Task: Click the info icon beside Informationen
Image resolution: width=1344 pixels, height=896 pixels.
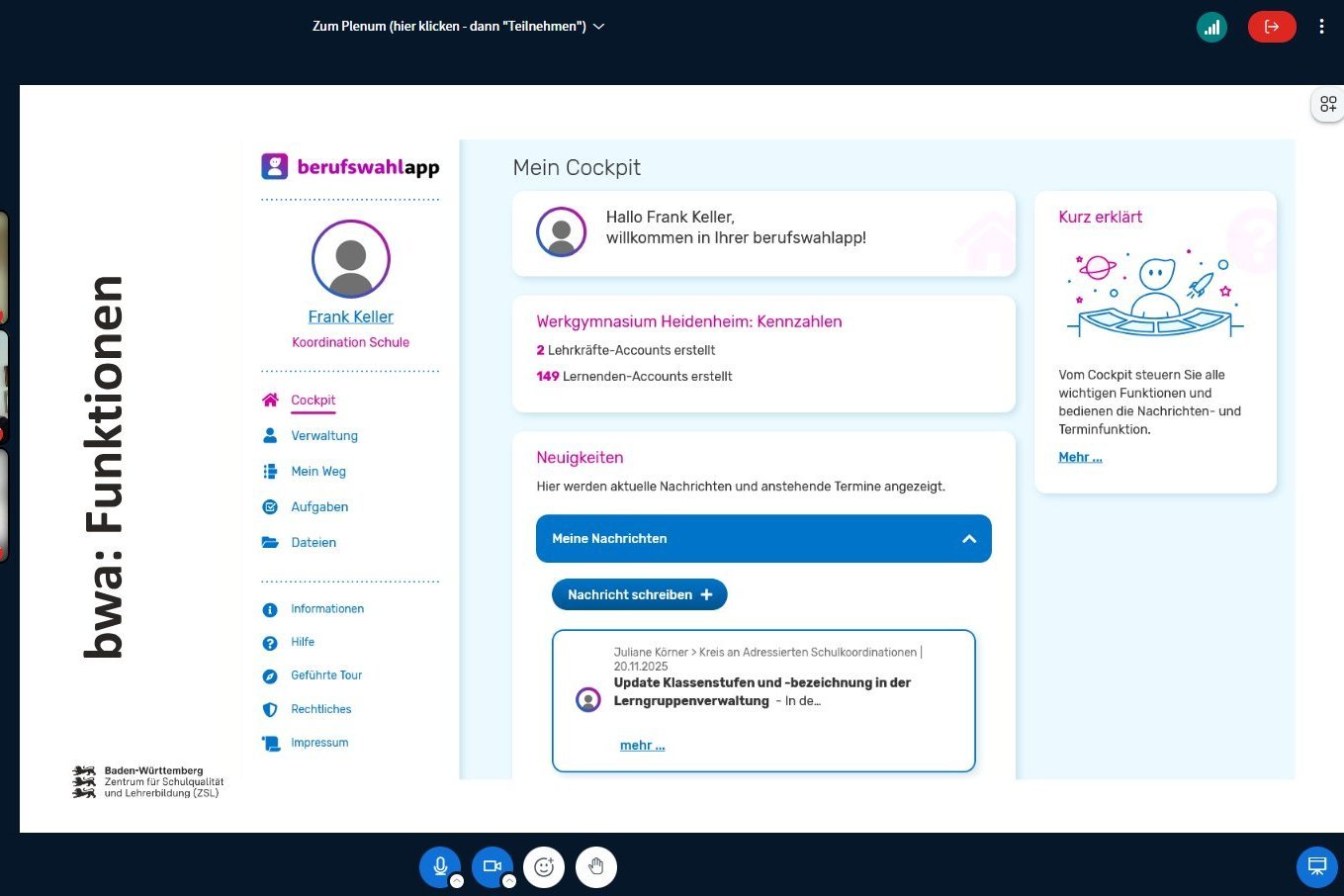Action: click(270, 610)
